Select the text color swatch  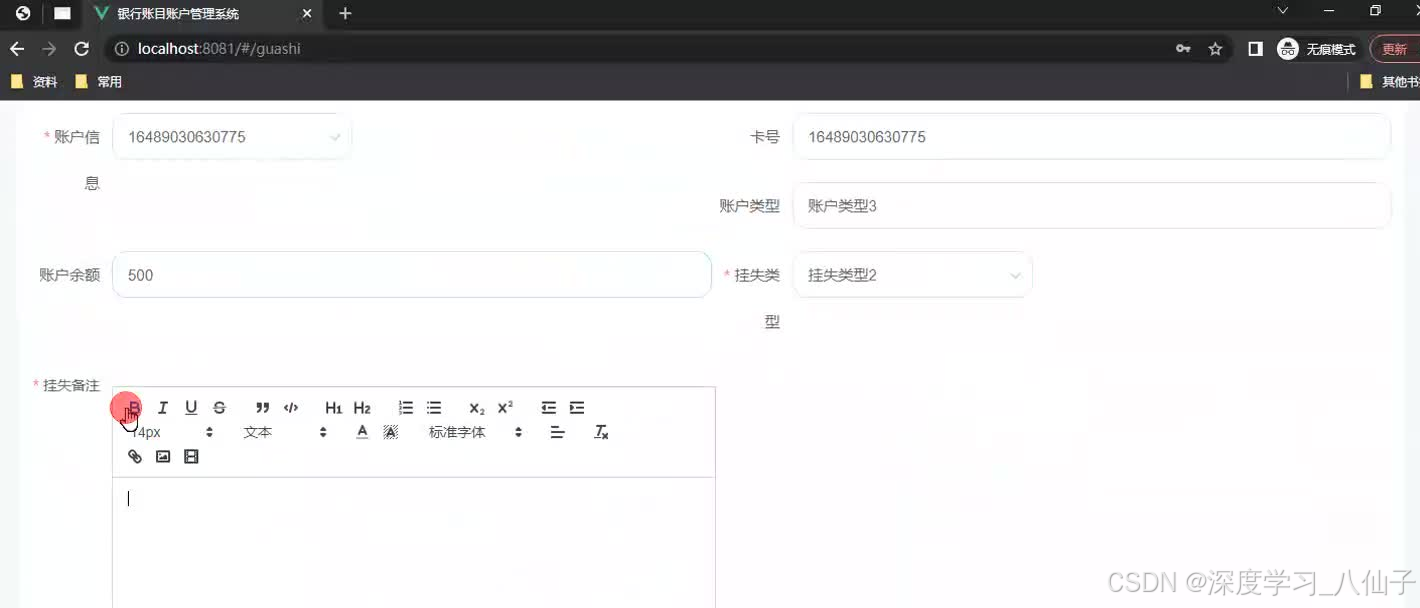pyautogui.click(x=362, y=431)
